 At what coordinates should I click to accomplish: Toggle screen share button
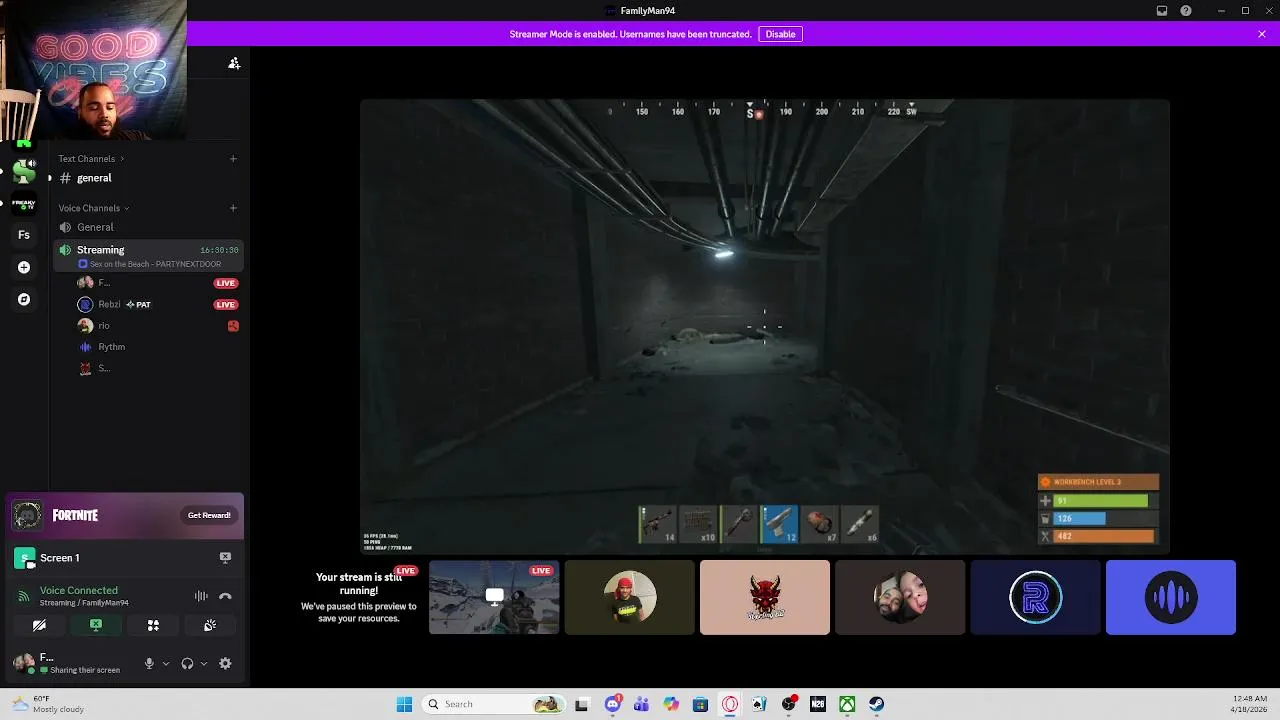pos(96,625)
